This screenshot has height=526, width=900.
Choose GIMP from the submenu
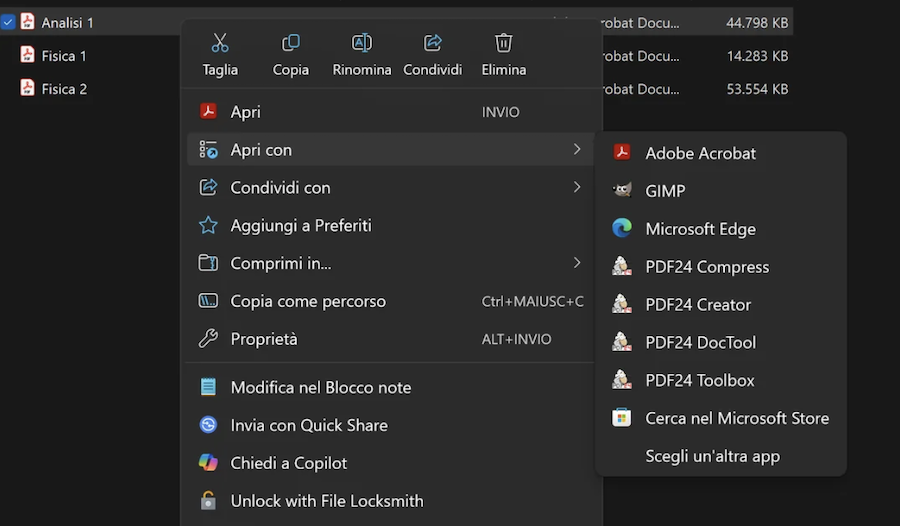tap(665, 191)
